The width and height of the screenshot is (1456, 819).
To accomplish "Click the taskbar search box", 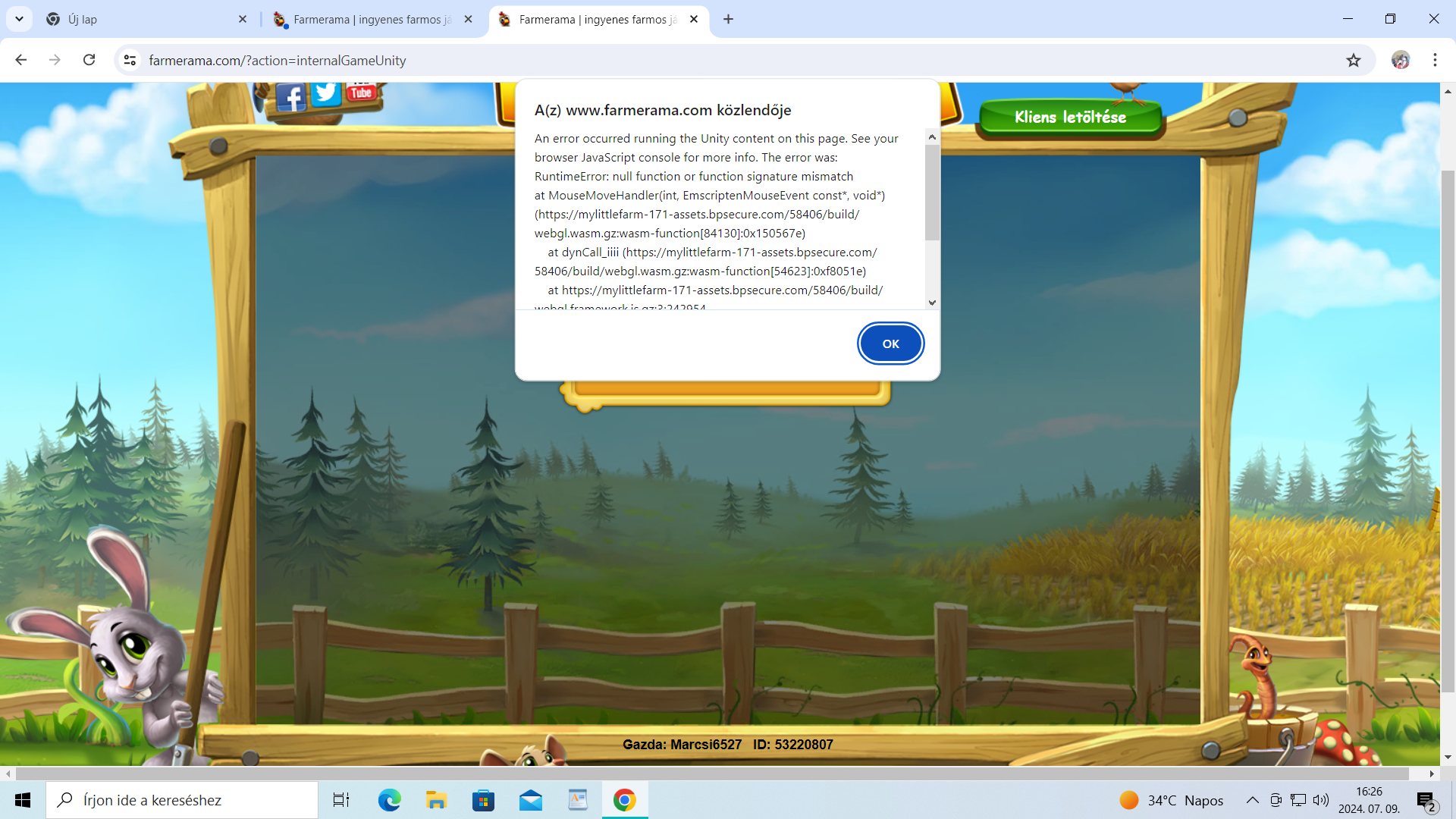I will (182, 800).
